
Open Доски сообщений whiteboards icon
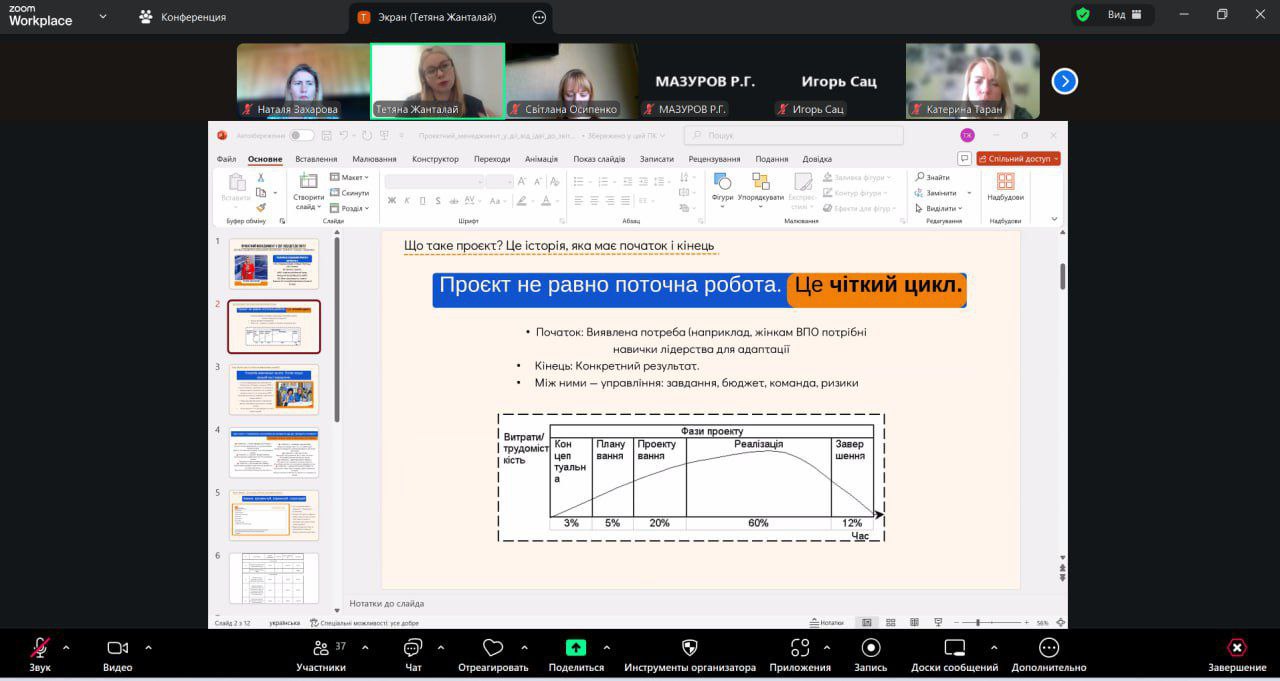(954, 648)
